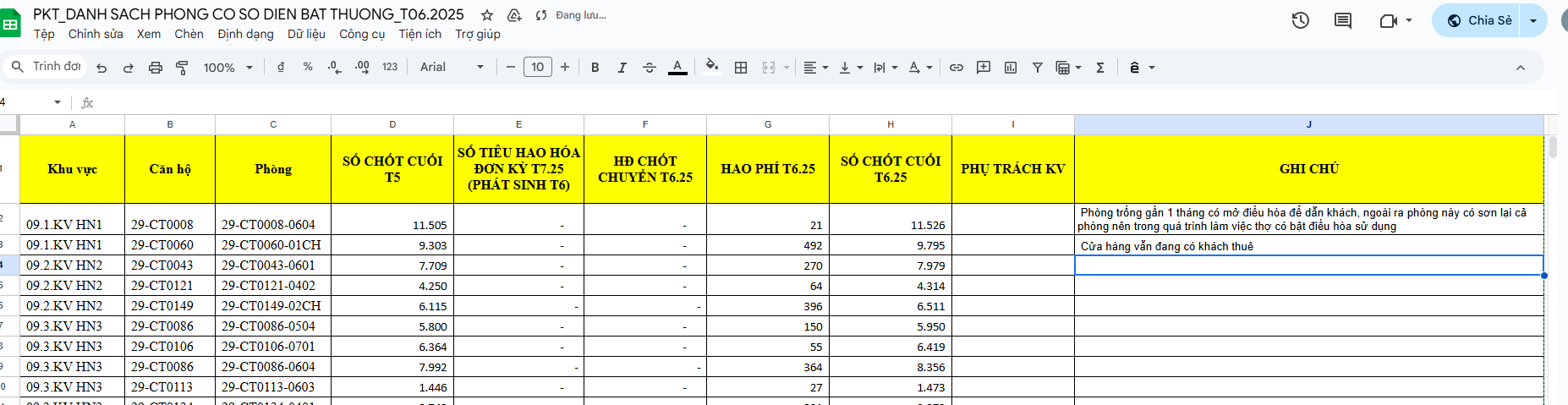Screen dimensions: 1568x405
Task: Click the insert link icon
Action: [x=957, y=68]
